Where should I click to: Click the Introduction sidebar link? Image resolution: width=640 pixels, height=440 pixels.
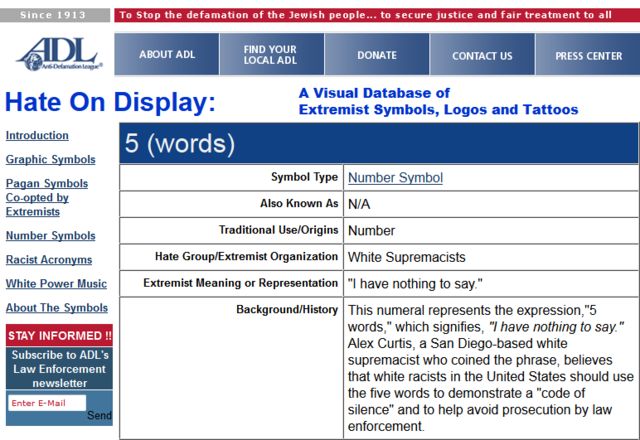tap(37, 136)
